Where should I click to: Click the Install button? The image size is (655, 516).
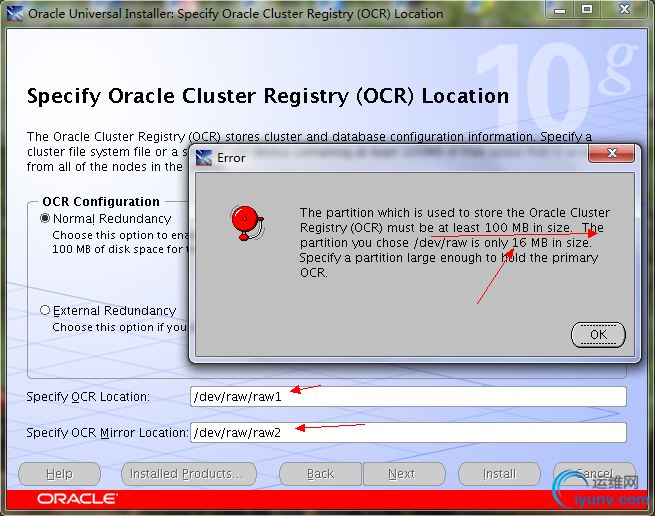point(499,474)
